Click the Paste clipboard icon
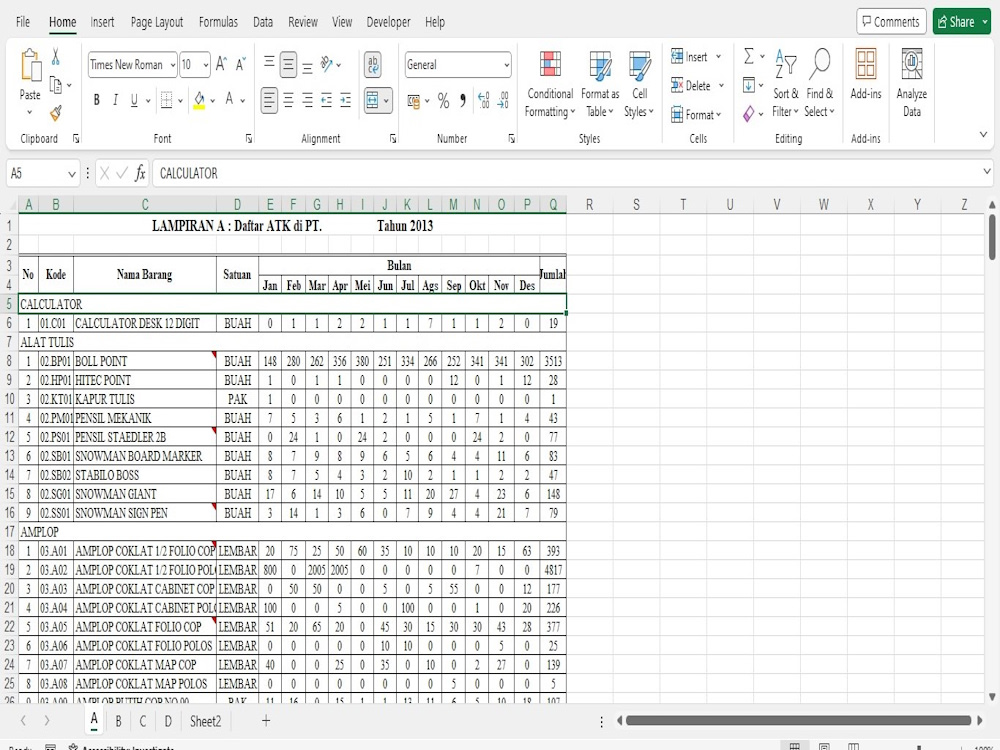 (30, 65)
